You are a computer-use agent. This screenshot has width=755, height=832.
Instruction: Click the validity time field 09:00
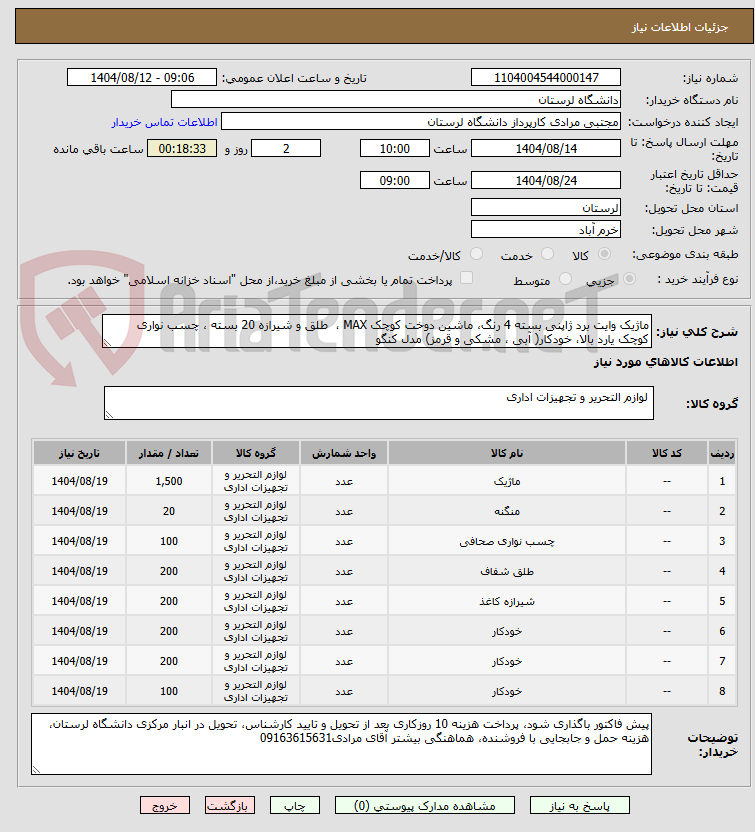pyautogui.click(x=395, y=180)
